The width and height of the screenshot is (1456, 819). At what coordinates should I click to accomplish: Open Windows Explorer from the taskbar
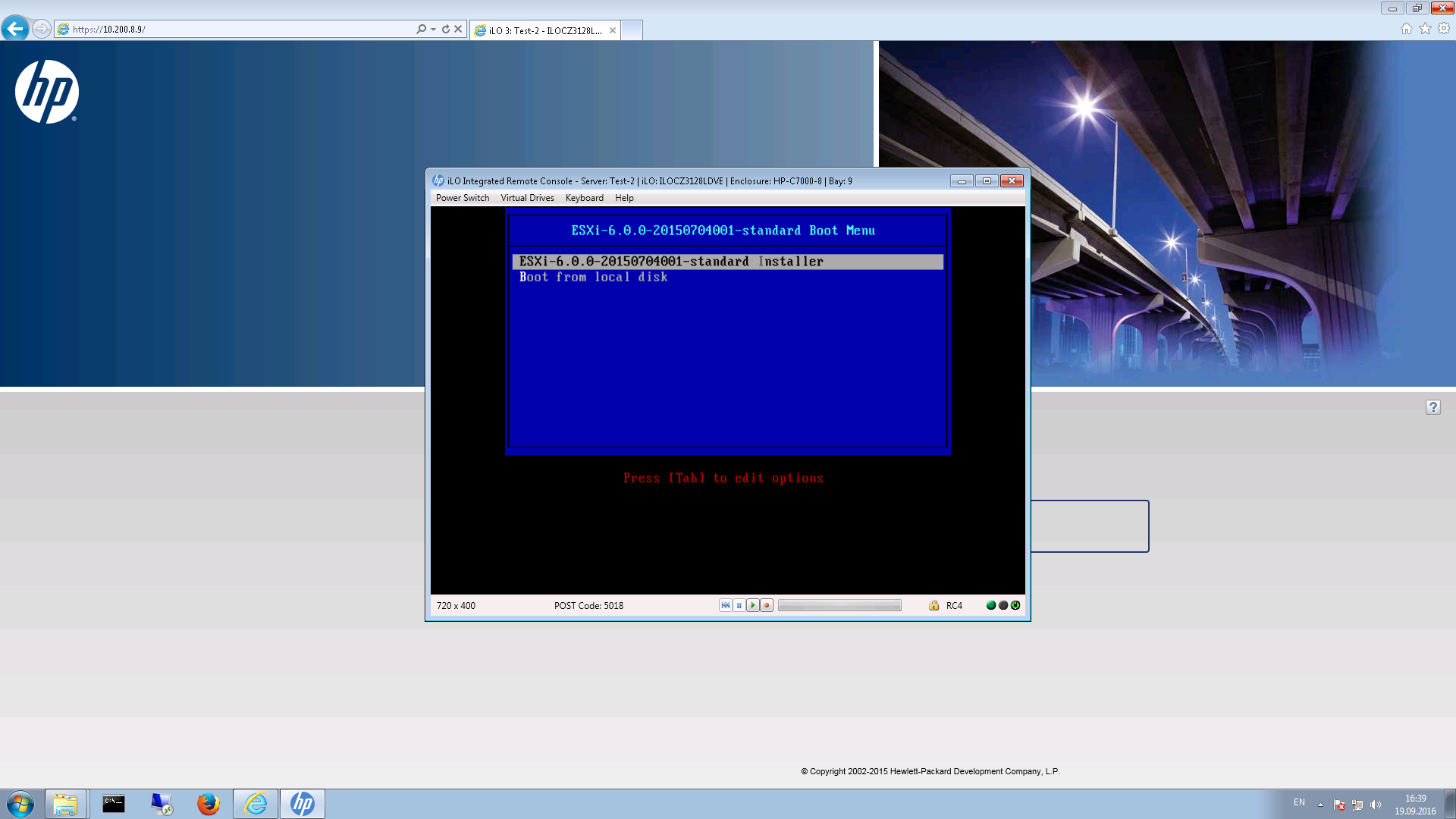(65, 804)
